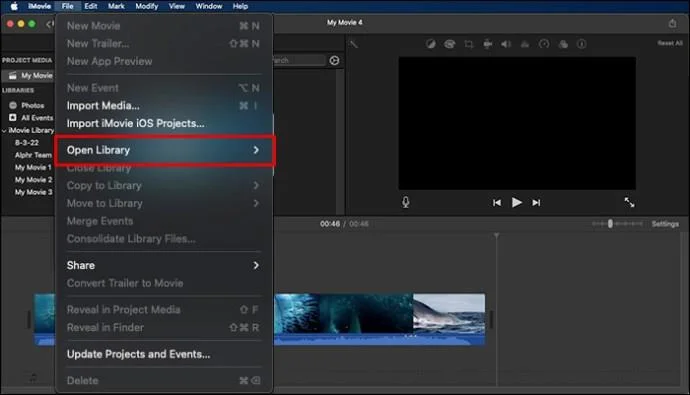Viewport: 690px width, 395px height.
Task: Select the Alphr Team event
Action: coord(33,155)
